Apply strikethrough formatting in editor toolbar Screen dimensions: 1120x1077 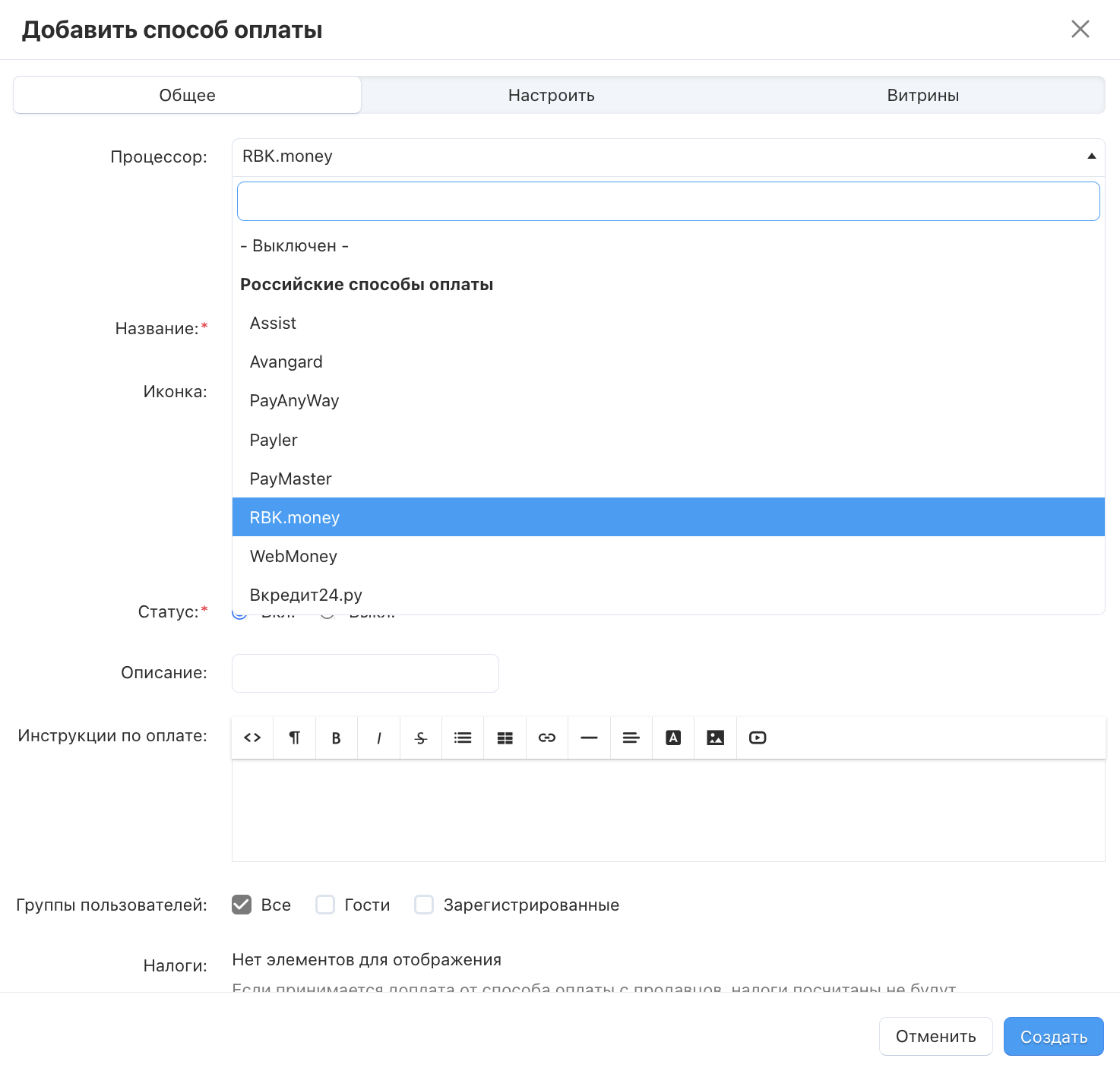421,737
